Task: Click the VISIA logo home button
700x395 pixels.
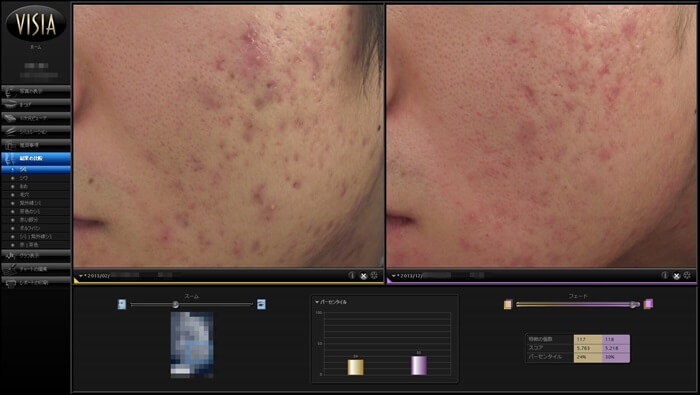Action: click(36, 24)
